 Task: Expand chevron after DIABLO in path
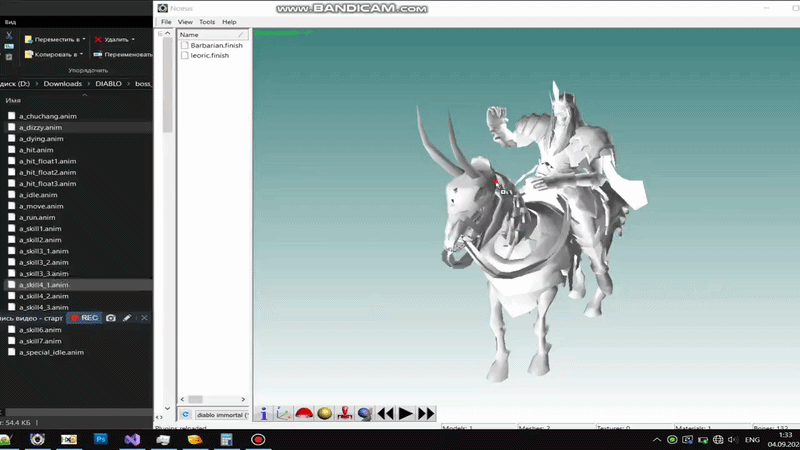point(129,84)
